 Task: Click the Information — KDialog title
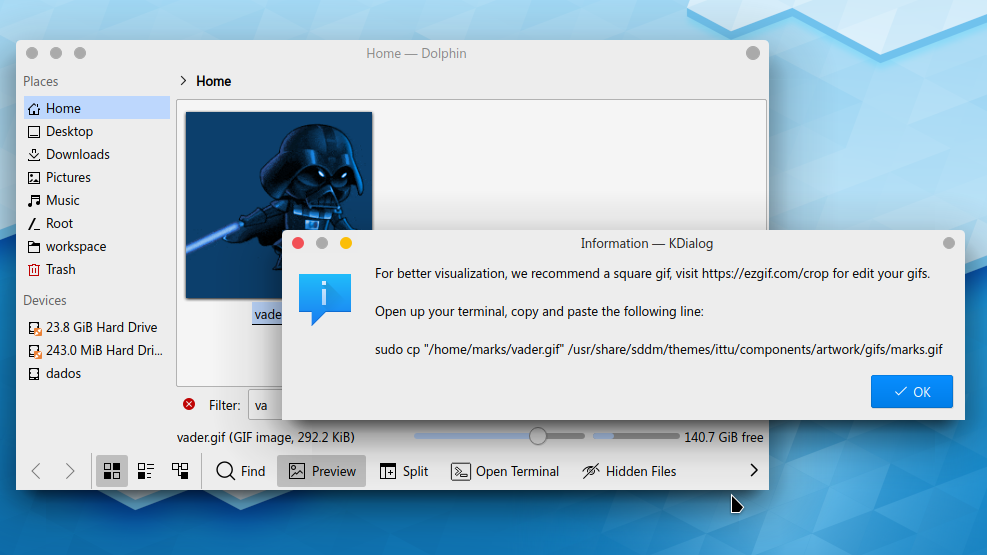tap(646, 244)
